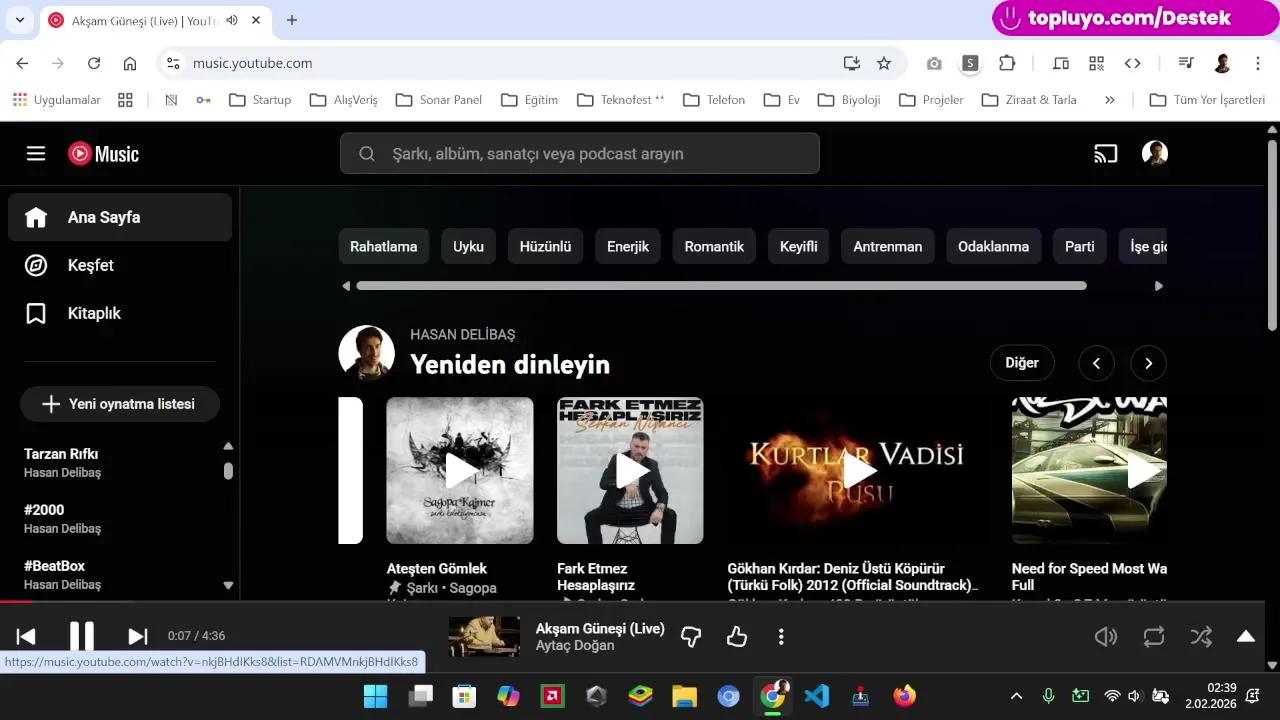Screen dimensions: 1280x720
Task: Pause the current song
Action: [82, 636]
